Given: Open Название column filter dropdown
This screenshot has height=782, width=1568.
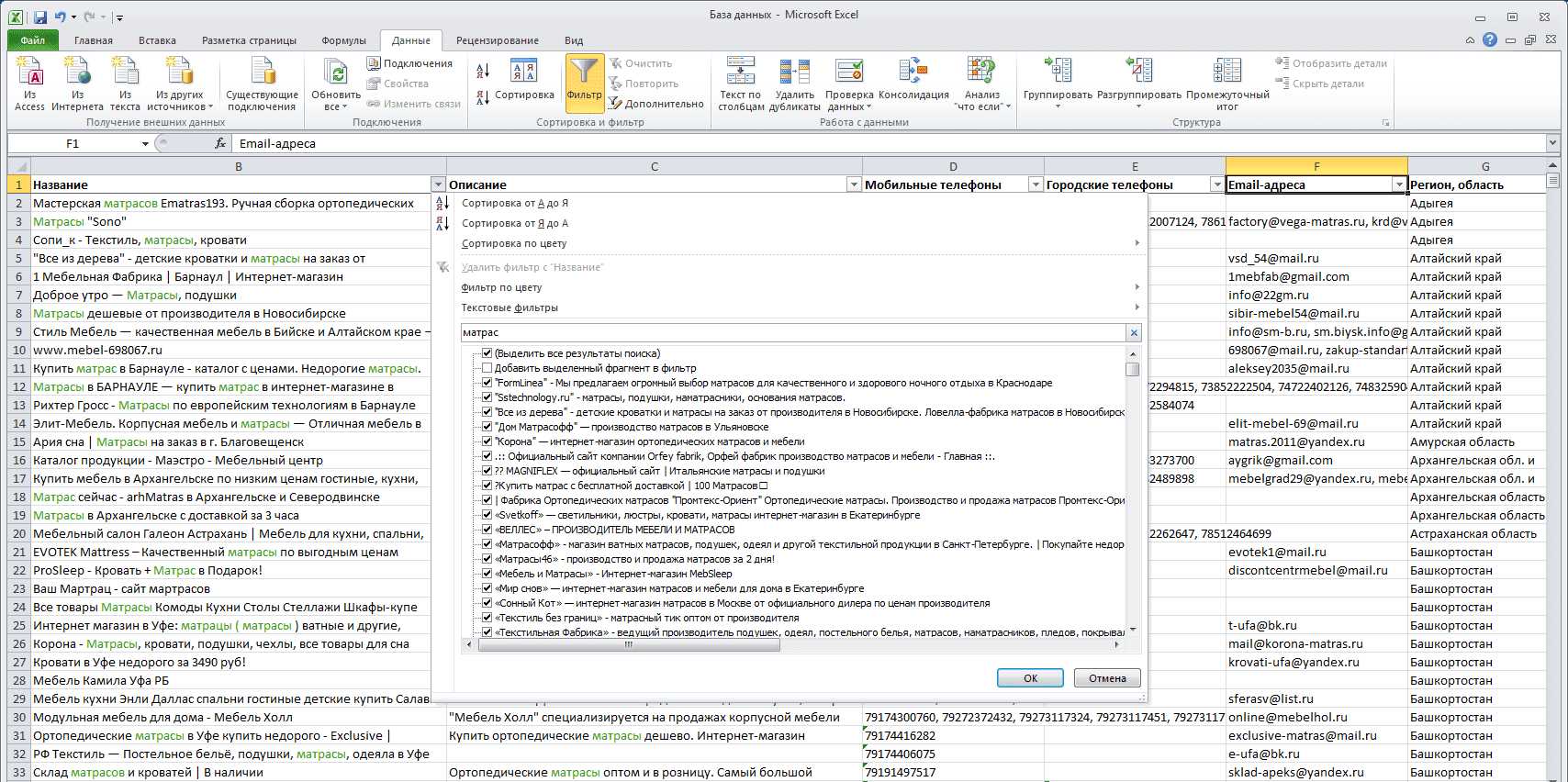Looking at the screenshot, I should click(x=438, y=184).
